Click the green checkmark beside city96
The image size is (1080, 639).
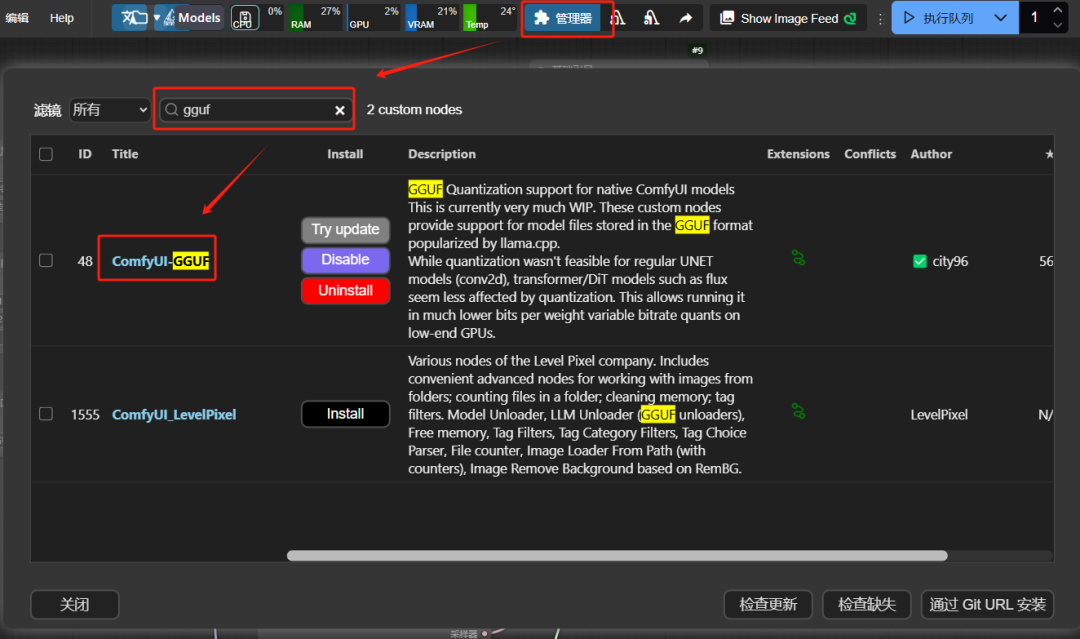click(x=920, y=261)
